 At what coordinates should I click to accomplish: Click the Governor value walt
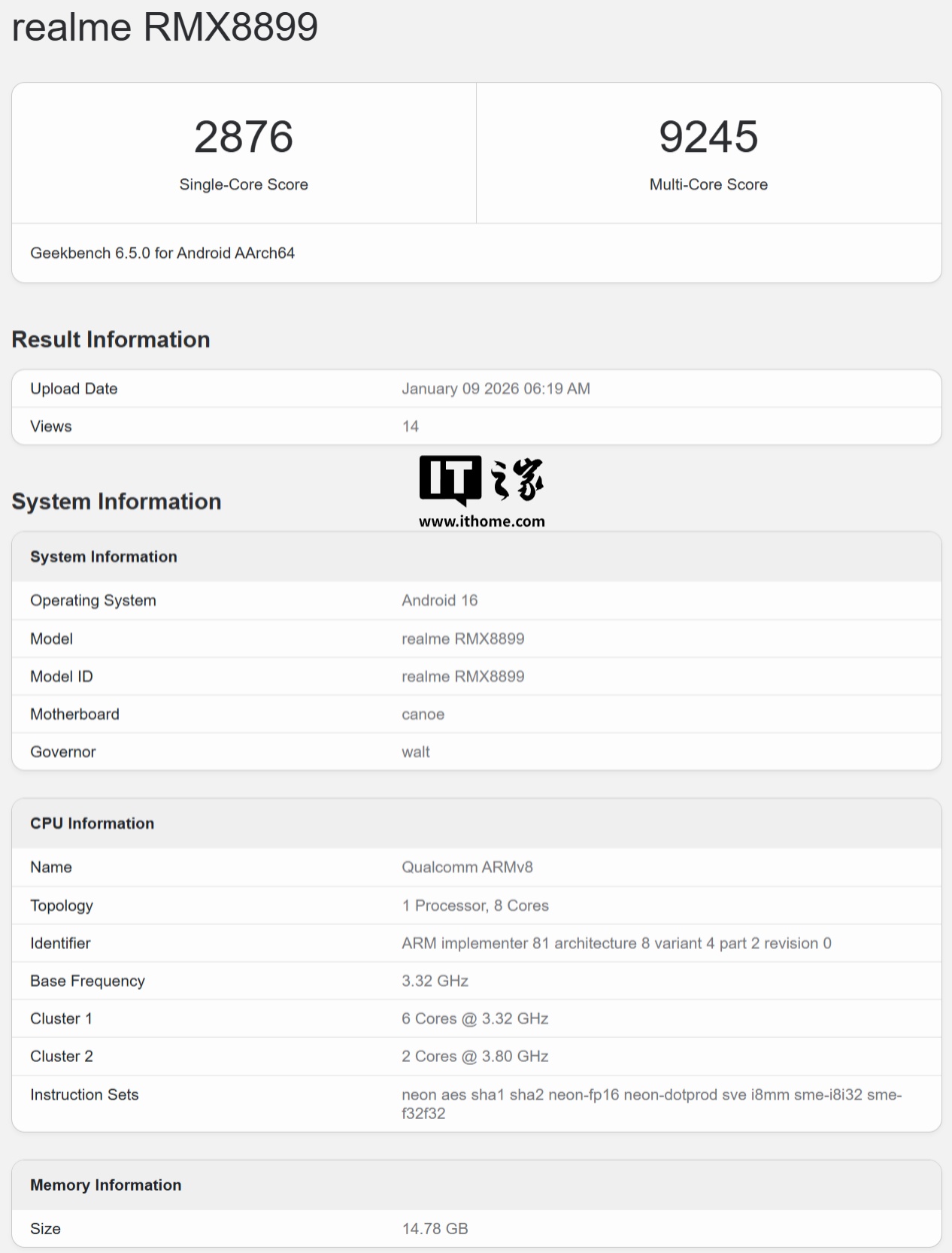pyautogui.click(x=415, y=752)
